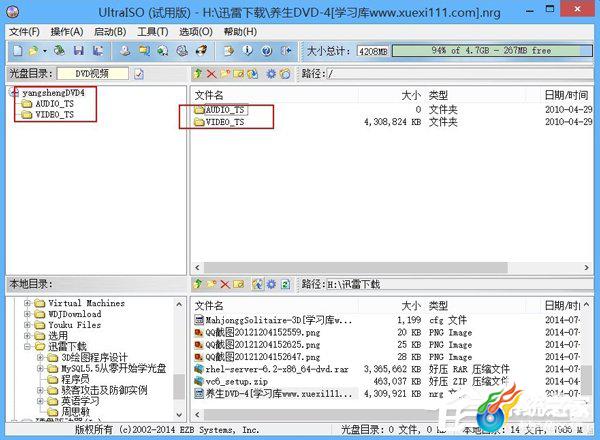Click the blue info Properties toolbar icon
Image resolution: width=600 pixels, height=440 pixels.
click(248, 51)
